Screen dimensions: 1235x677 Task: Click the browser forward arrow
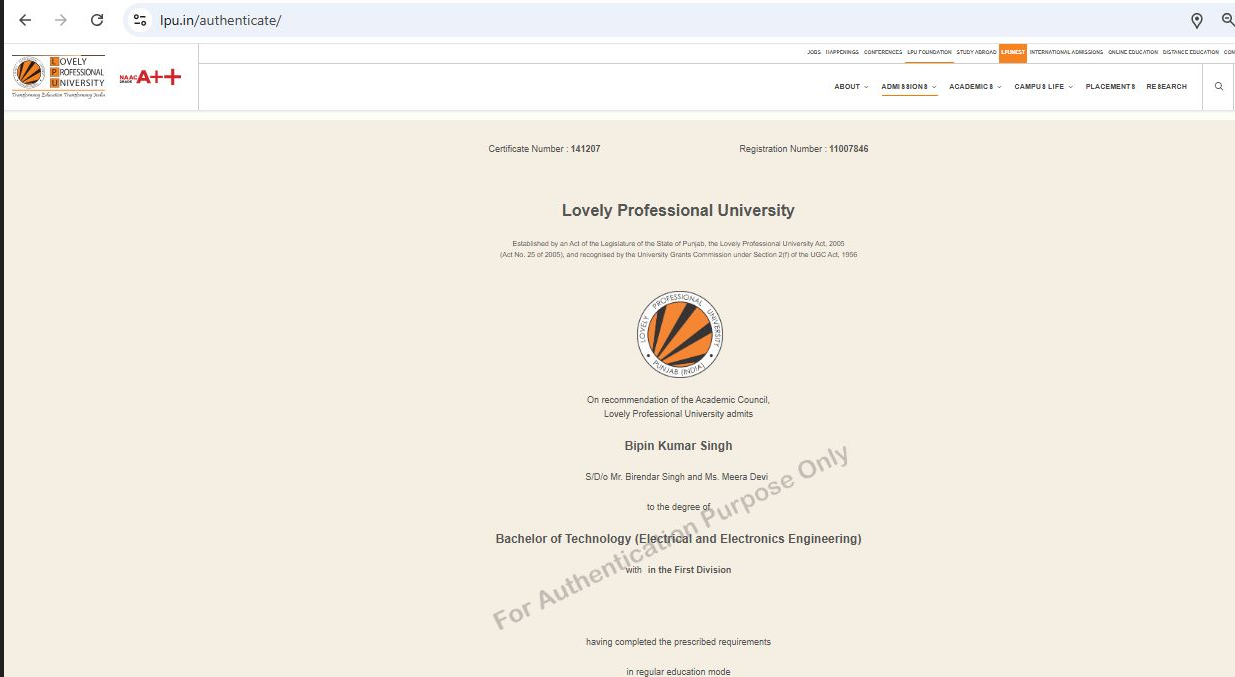pyautogui.click(x=61, y=20)
